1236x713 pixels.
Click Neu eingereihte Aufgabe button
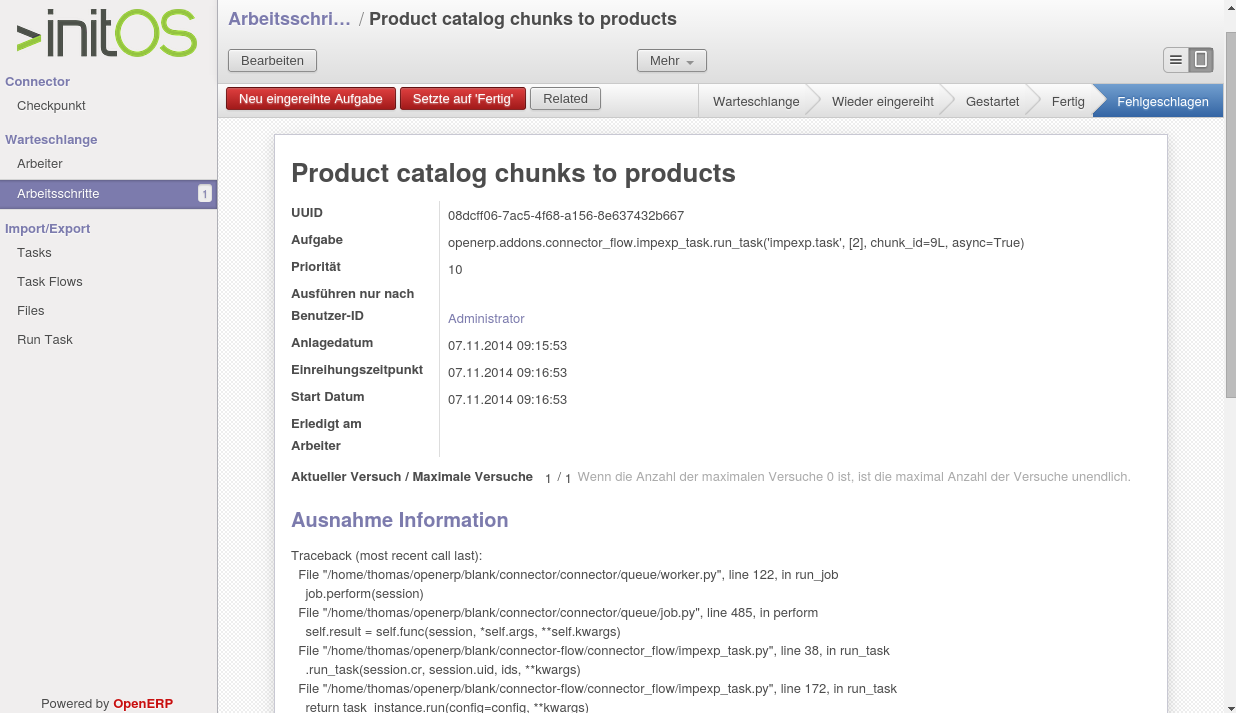pos(311,99)
